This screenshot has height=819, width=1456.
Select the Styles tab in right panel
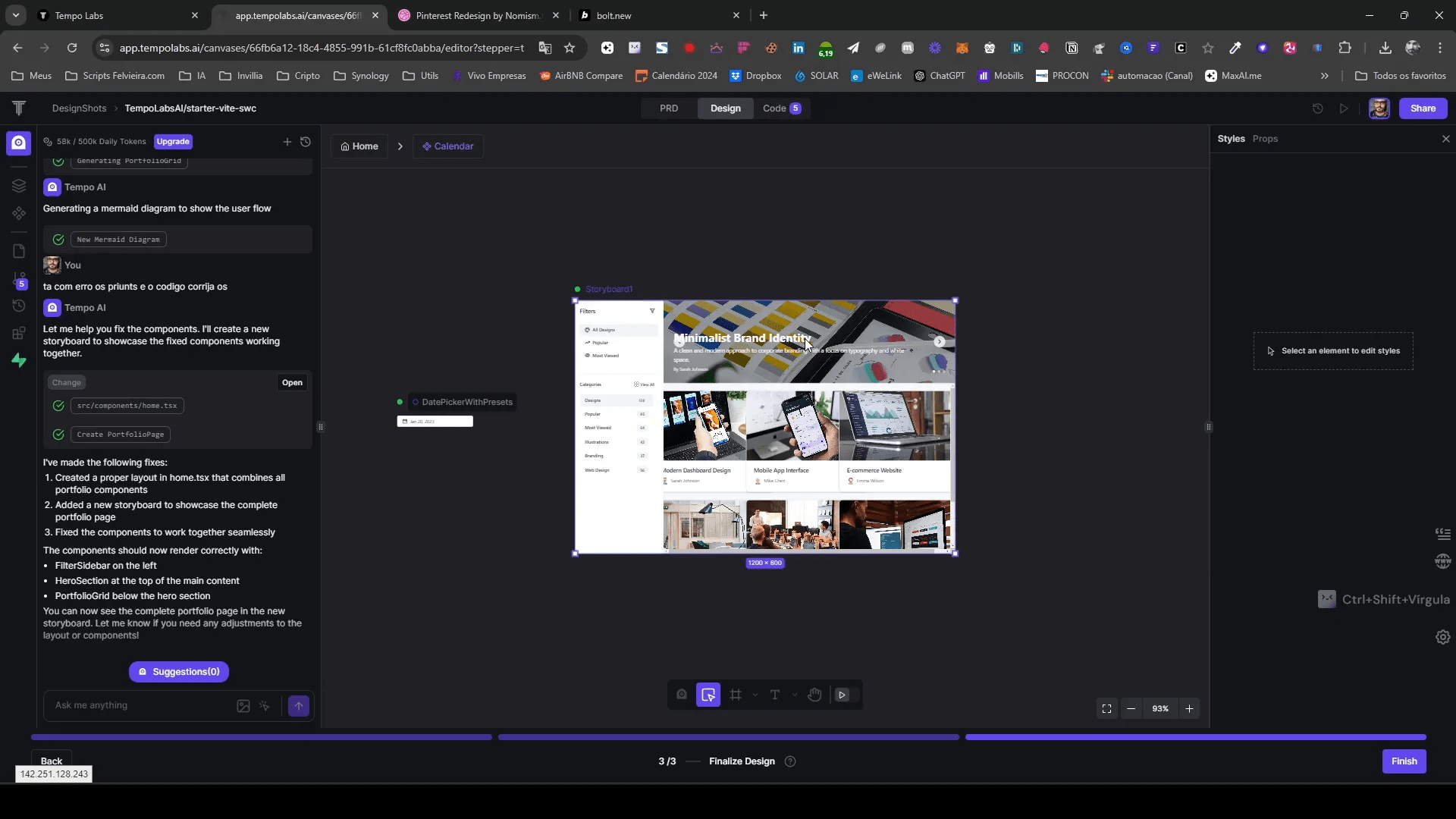tap(1232, 139)
